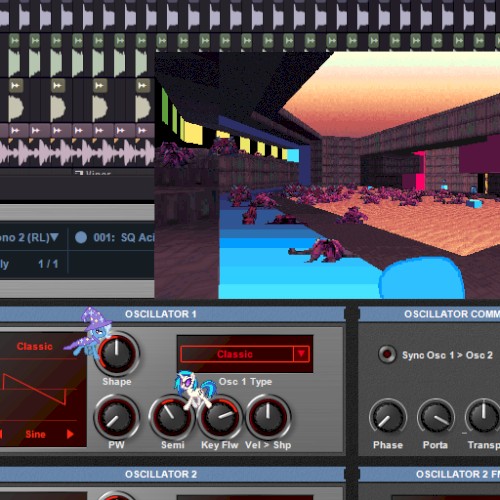
Task: Click the first clip marker icon on the green track
Action: [14, 41]
